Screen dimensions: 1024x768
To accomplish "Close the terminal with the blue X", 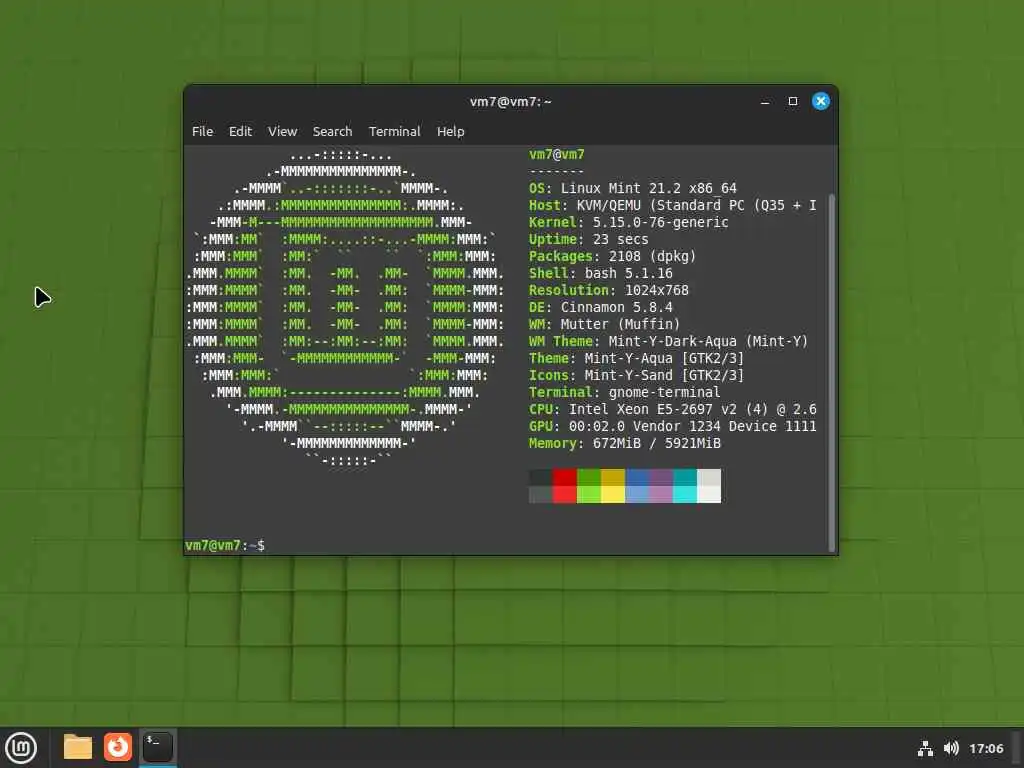I will coord(821,101).
